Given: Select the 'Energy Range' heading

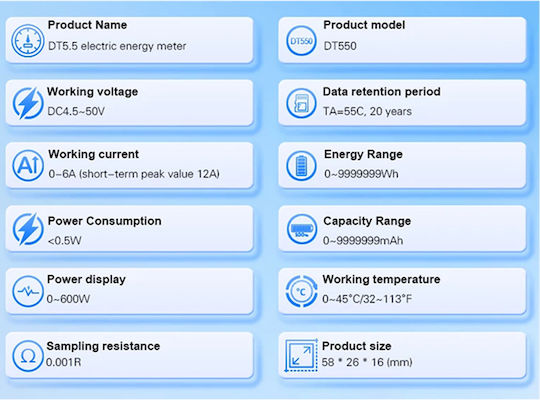Looking at the screenshot, I should [x=363, y=154].
